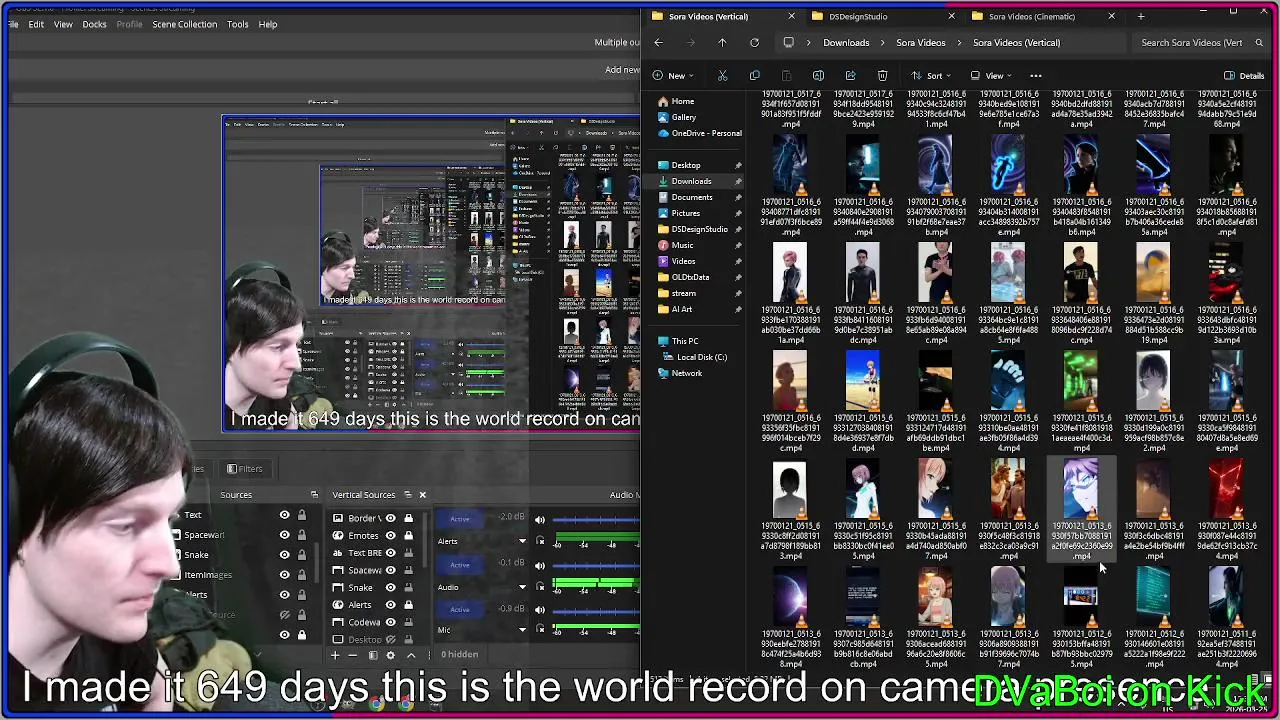
Task: Click the OBS Filters button
Action: (x=244, y=468)
